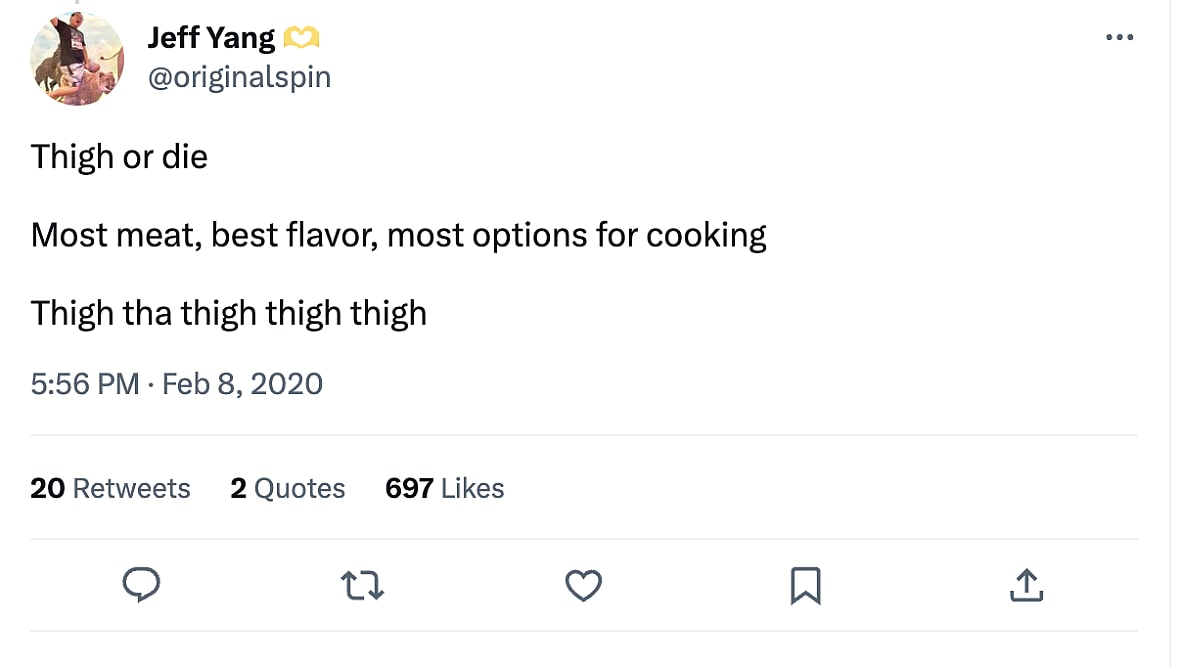View the 20 Retweets list
The image size is (1180, 667).
click(110, 488)
